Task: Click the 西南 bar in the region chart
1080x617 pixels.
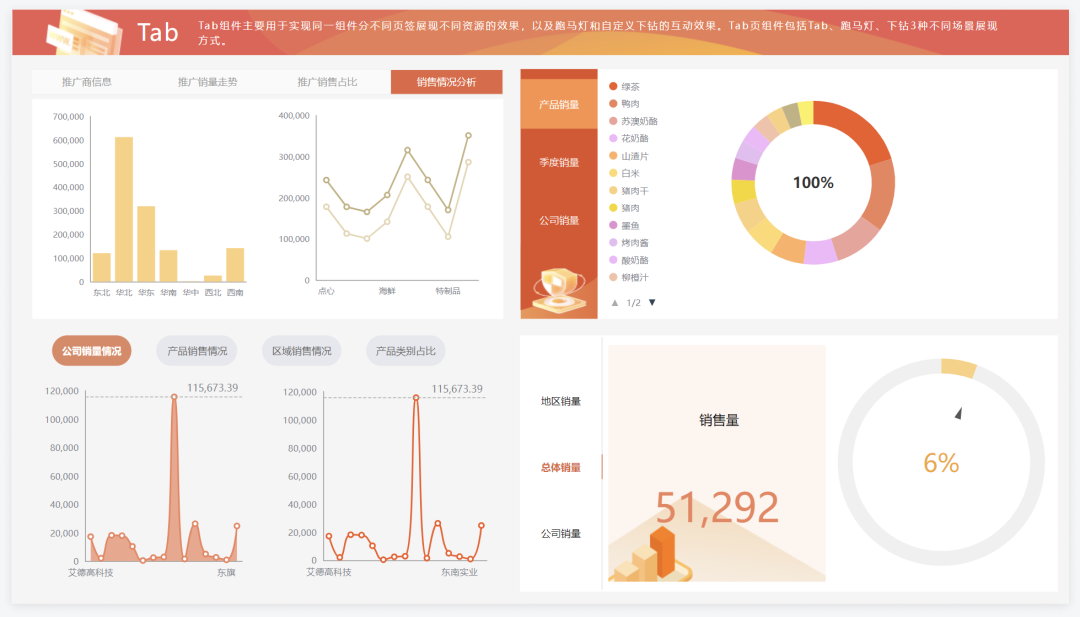Action: click(235, 264)
